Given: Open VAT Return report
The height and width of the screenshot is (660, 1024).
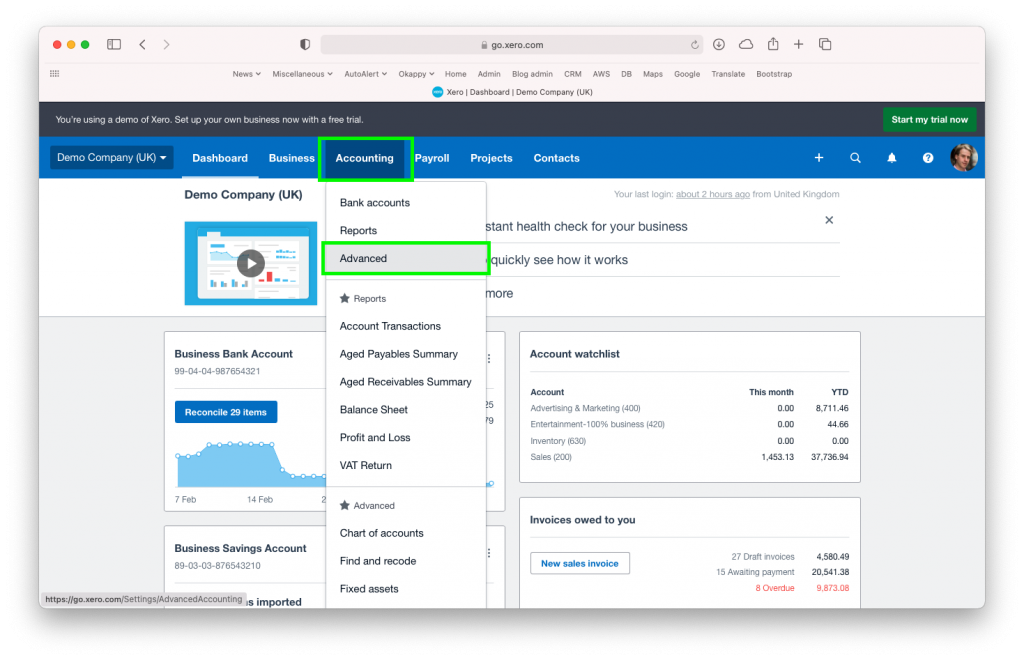Looking at the screenshot, I should 406,465.
